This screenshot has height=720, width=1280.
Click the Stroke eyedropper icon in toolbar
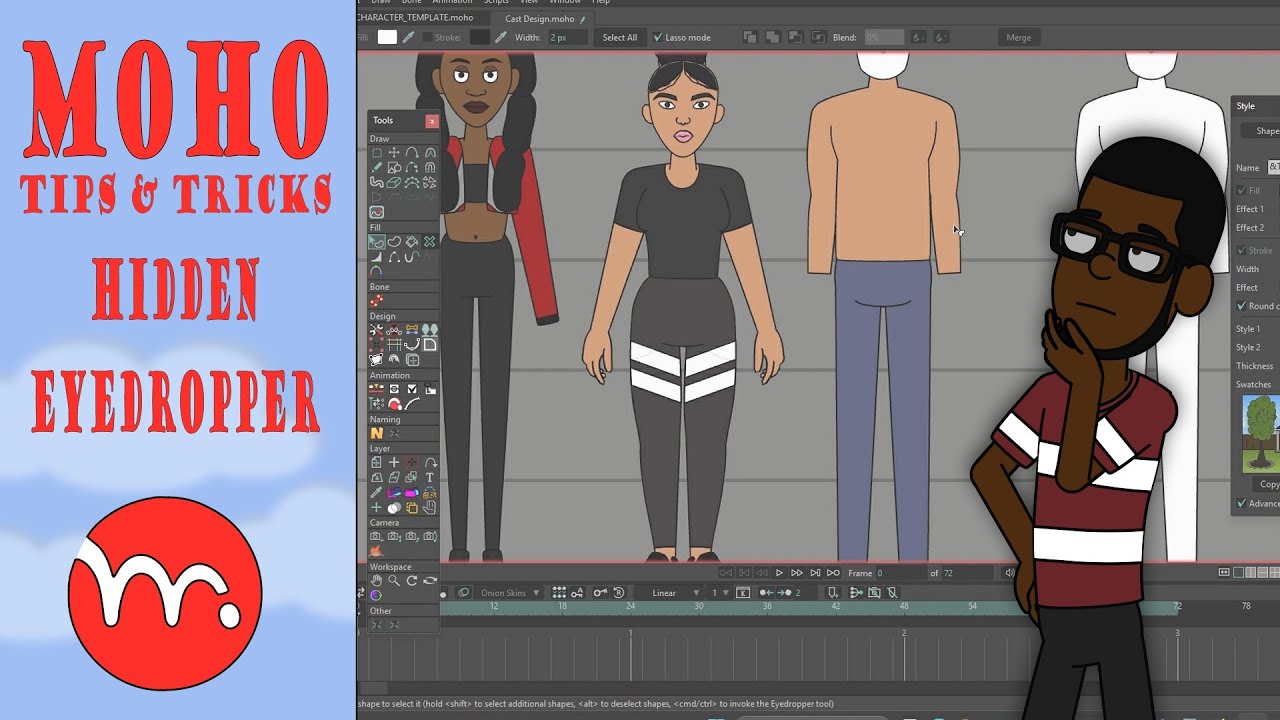pyautogui.click(x=501, y=37)
